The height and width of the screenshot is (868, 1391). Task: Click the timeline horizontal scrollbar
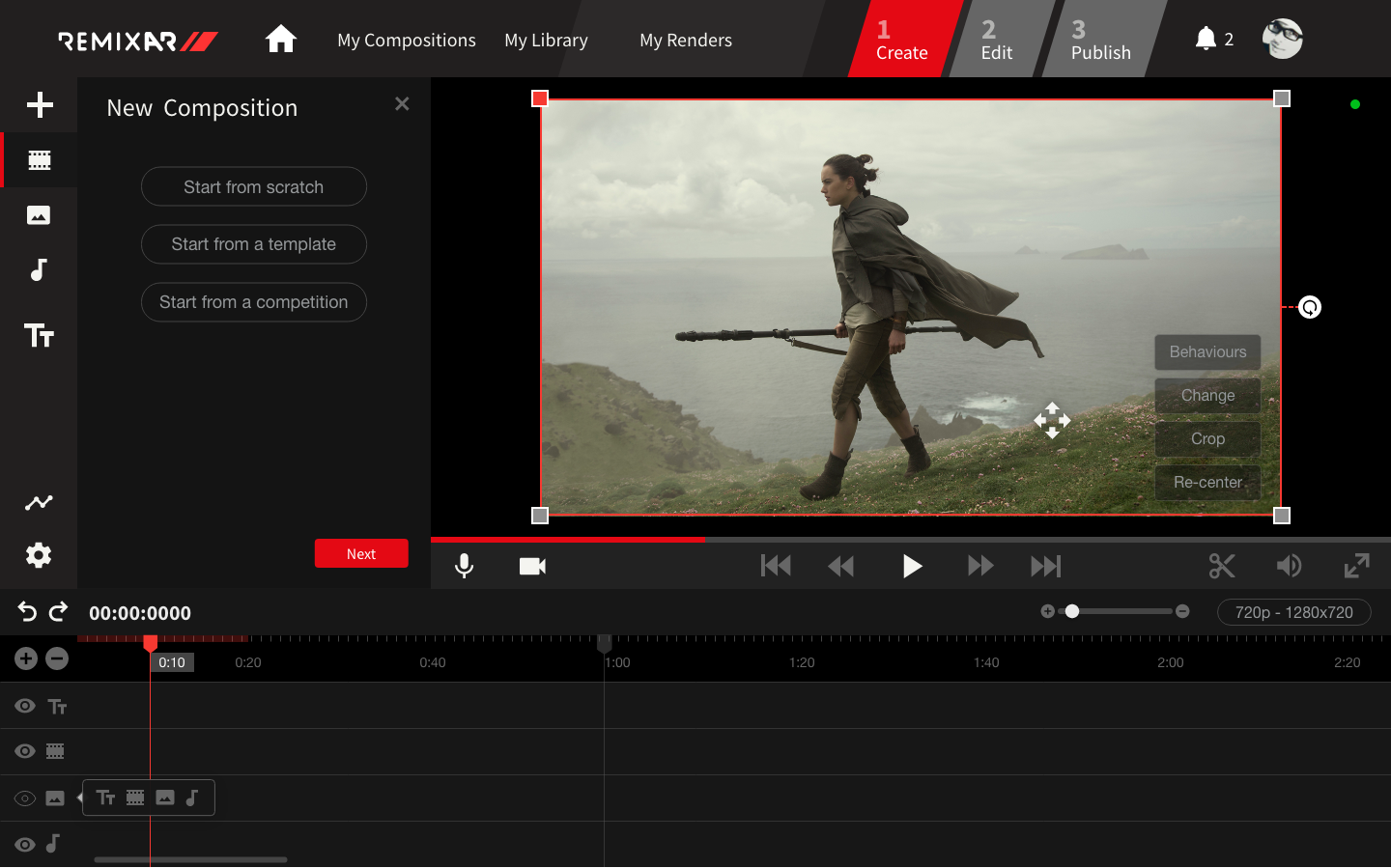point(190,859)
